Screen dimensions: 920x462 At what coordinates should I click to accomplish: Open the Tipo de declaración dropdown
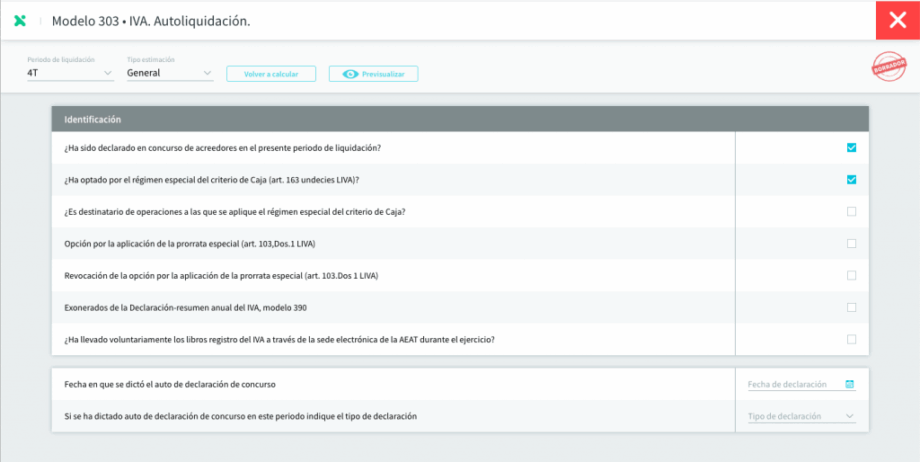[801, 416]
